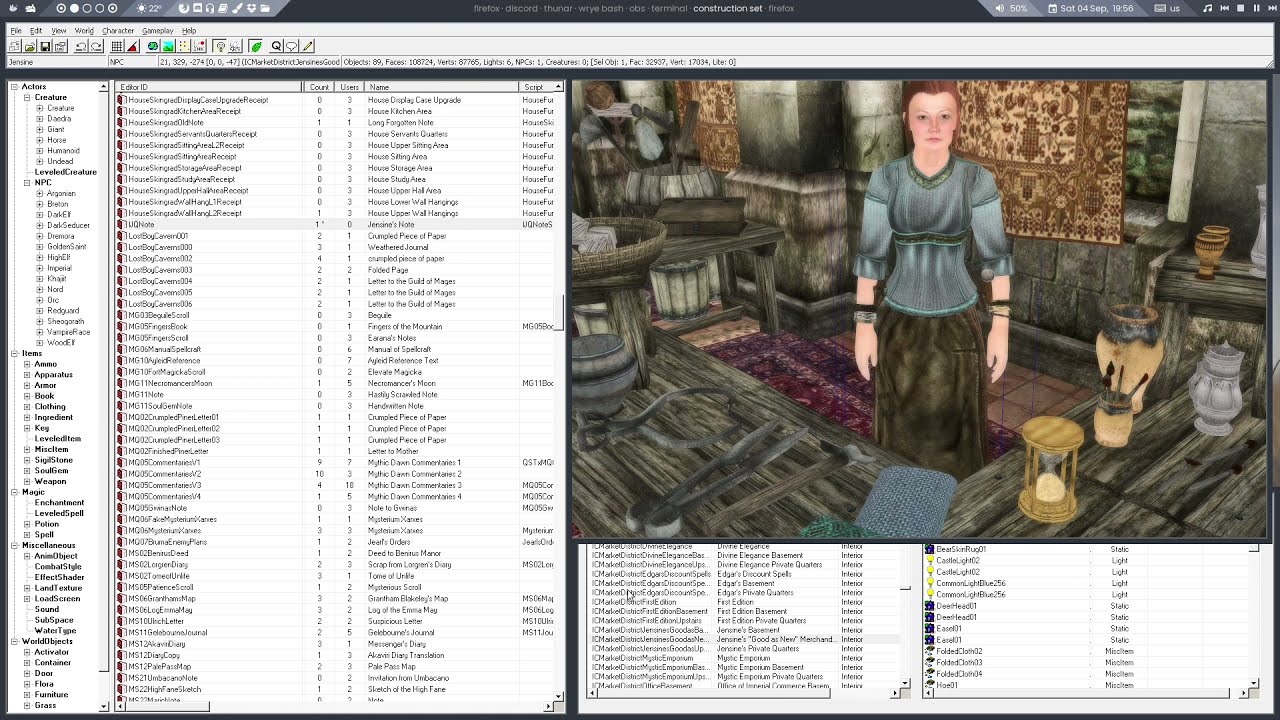Open the World menu
The image size is (1280, 720).
tap(84, 31)
